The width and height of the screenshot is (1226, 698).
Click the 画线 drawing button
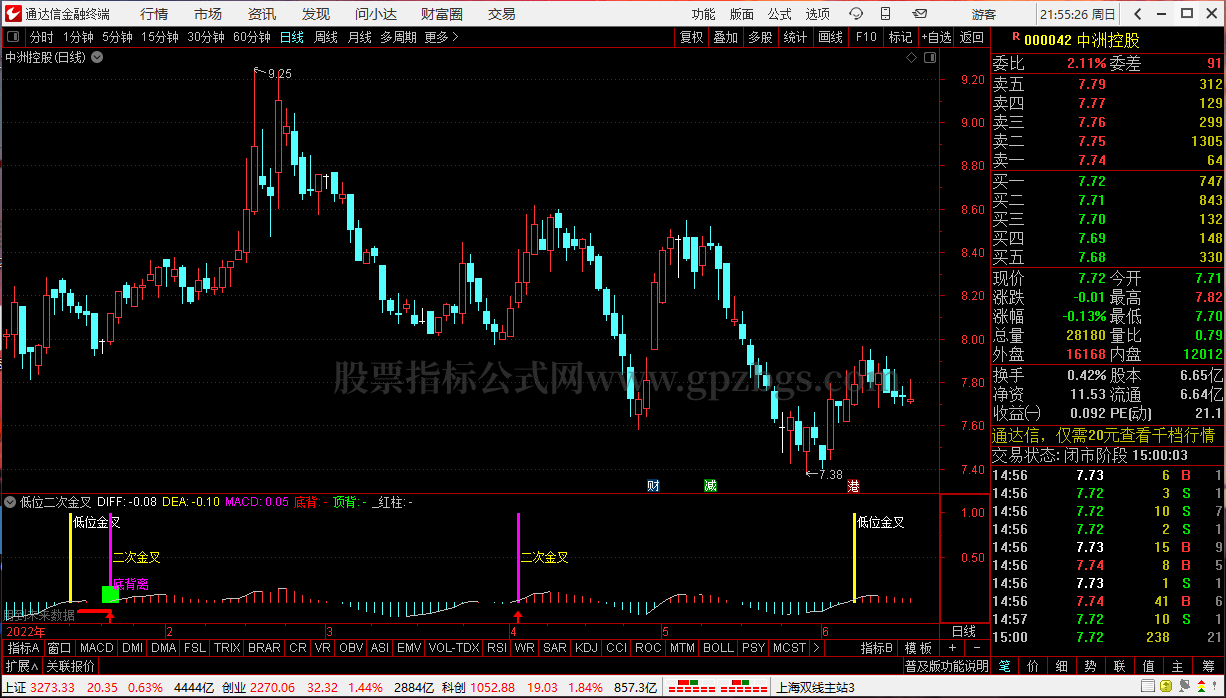pyautogui.click(x=830, y=37)
